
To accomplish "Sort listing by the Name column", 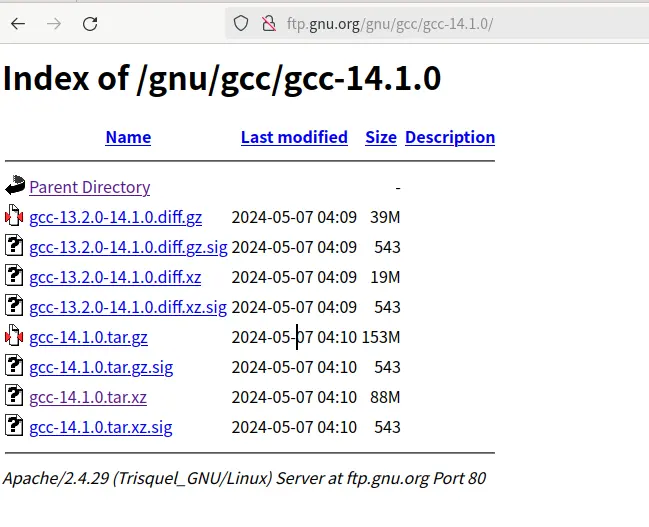I will [128, 137].
